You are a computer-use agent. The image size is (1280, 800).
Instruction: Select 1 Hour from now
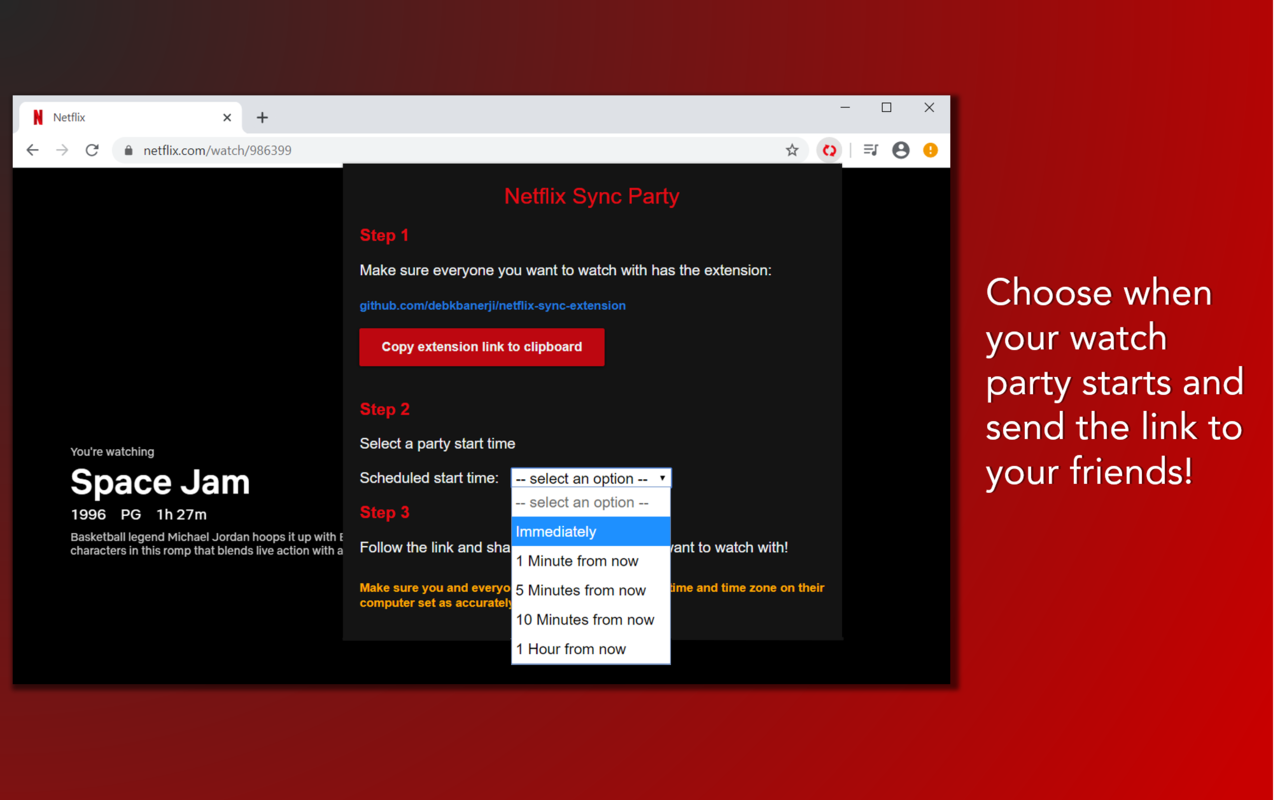click(x=591, y=649)
